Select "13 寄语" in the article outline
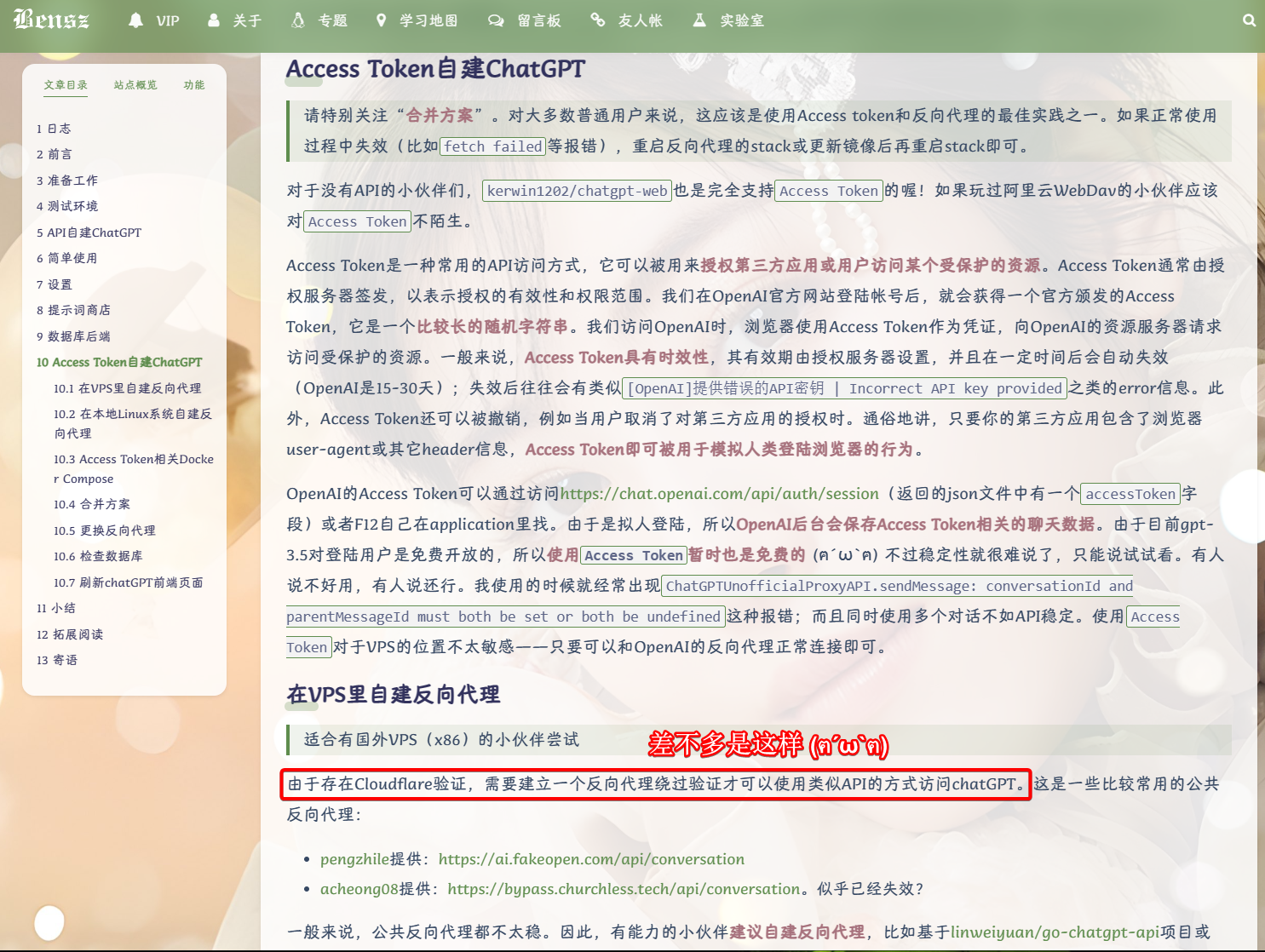1265x952 pixels. coord(57,659)
